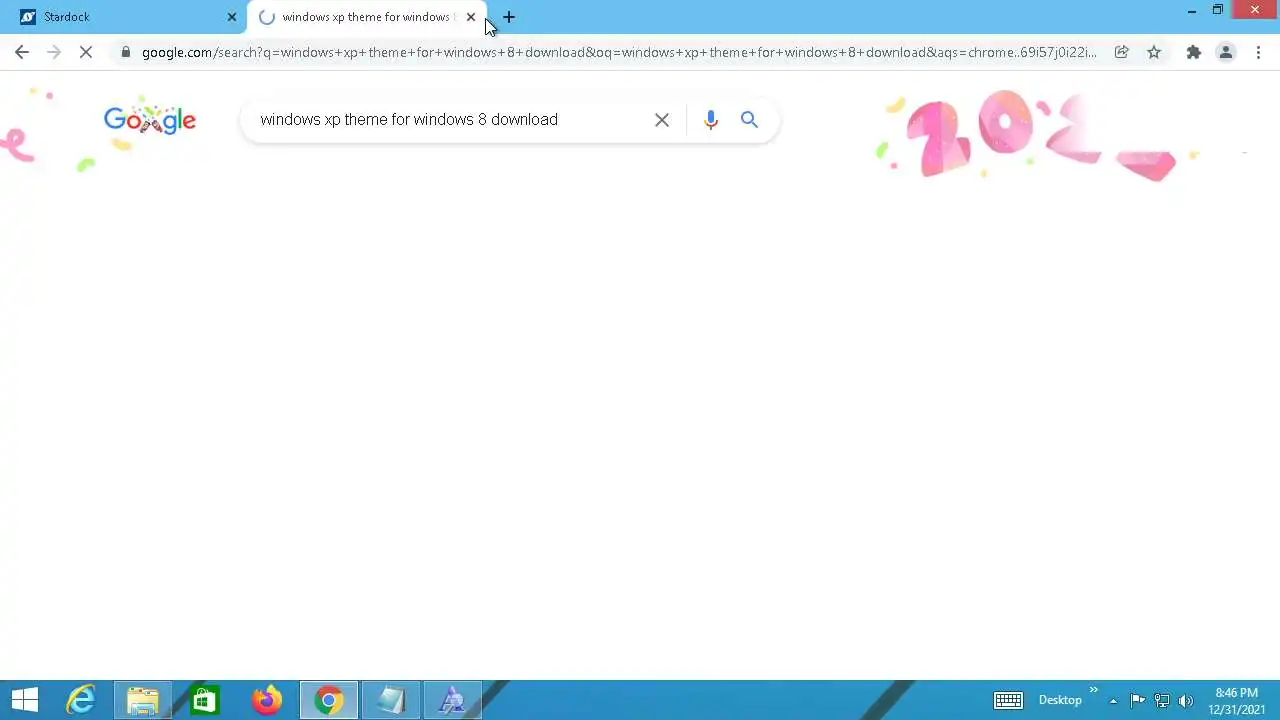Image resolution: width=1280 pixels, height=720 pixels.
Task: Click the Chrome address bar URL
Action: 618,52
